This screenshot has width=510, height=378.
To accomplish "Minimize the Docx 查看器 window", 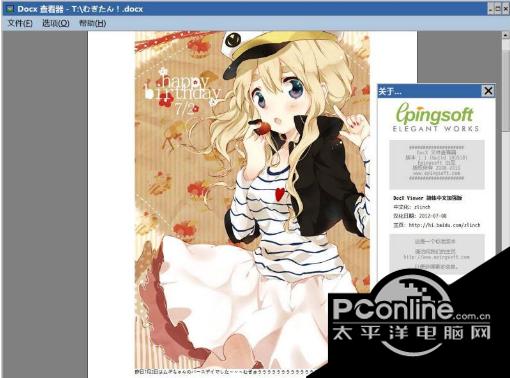I will [x=491, y=9].
